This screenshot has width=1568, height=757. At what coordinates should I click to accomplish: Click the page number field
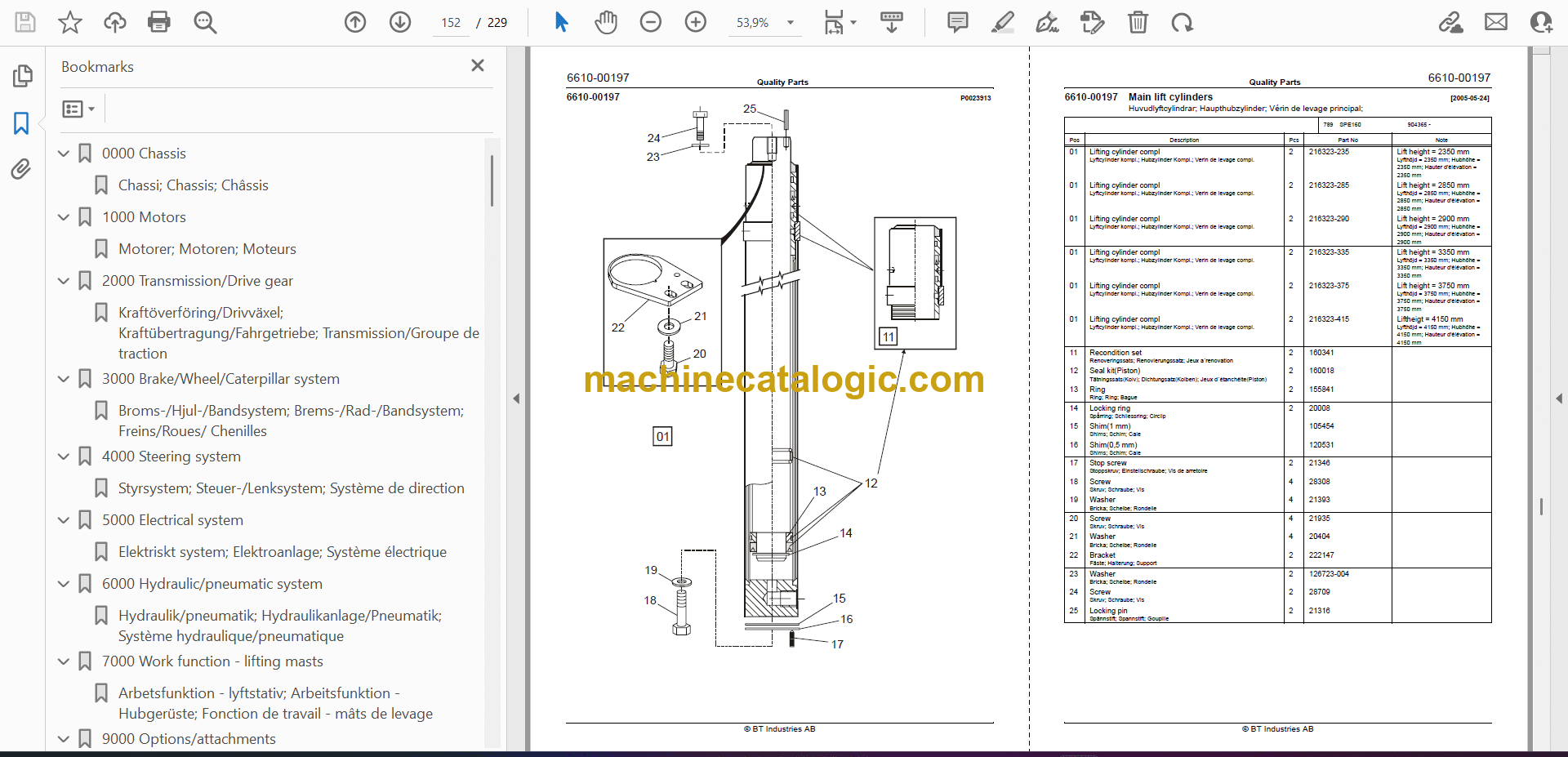coord(451,23)
